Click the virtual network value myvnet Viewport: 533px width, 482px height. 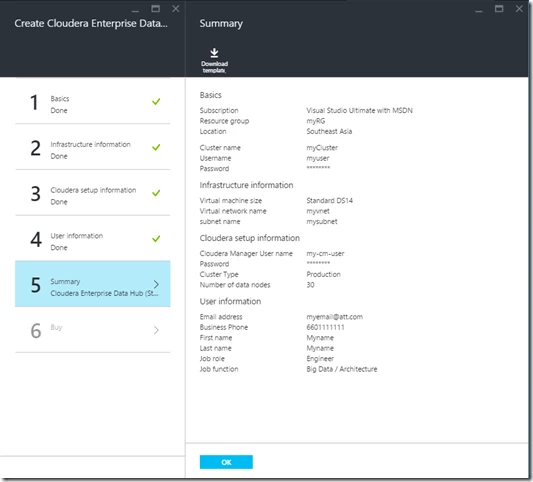click(318, 211)
